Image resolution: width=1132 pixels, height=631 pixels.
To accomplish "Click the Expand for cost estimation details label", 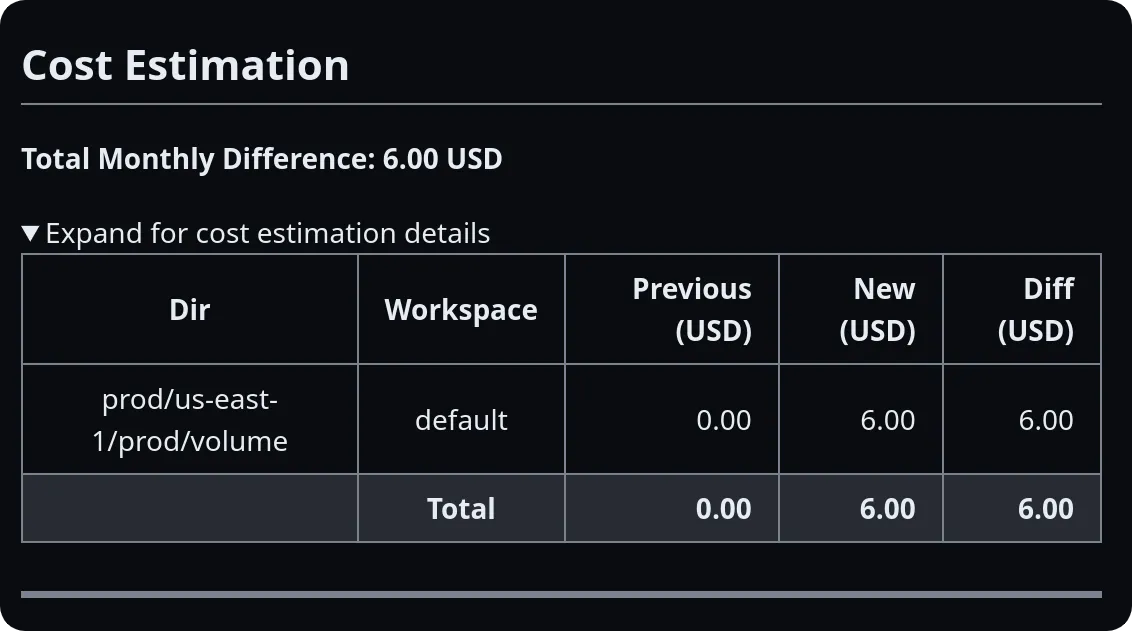I will (x=270, y=233).
